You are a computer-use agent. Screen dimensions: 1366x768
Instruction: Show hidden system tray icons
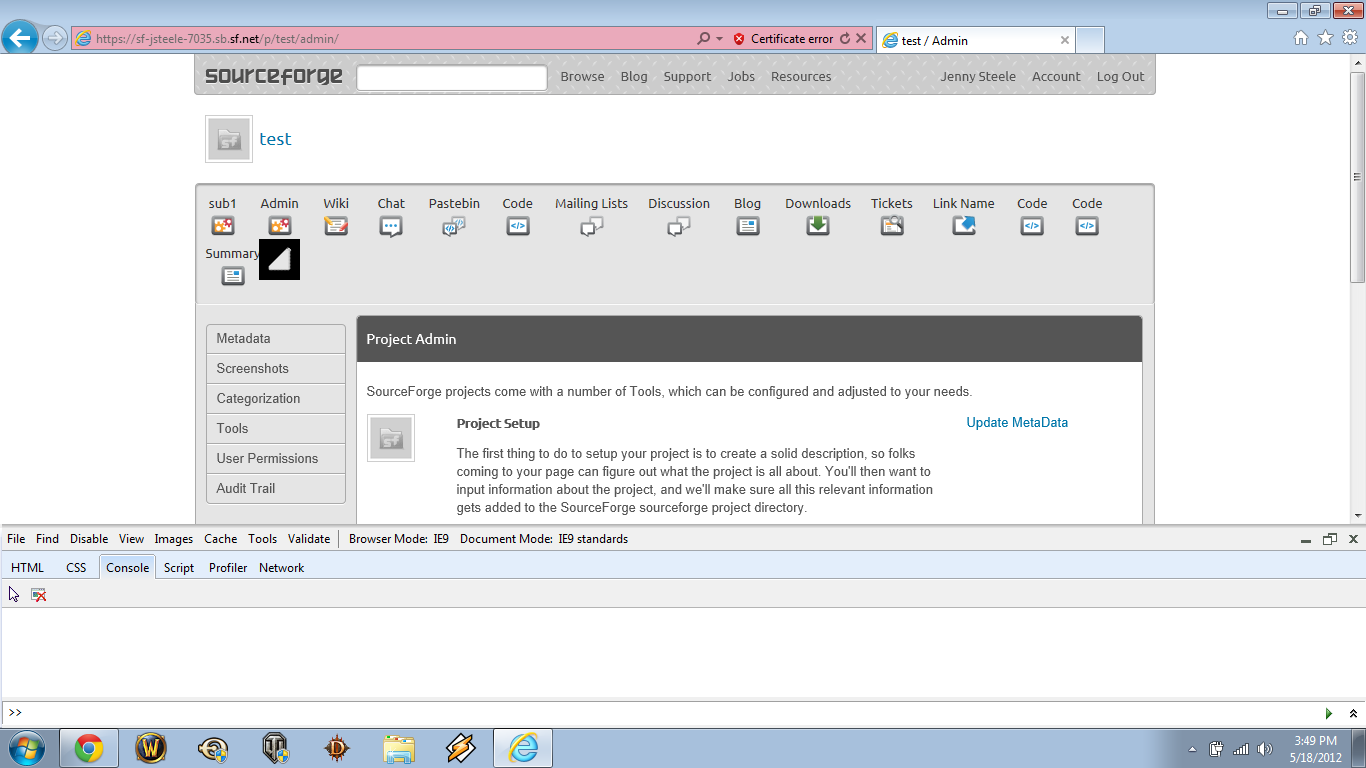(x=1192, y=749)
